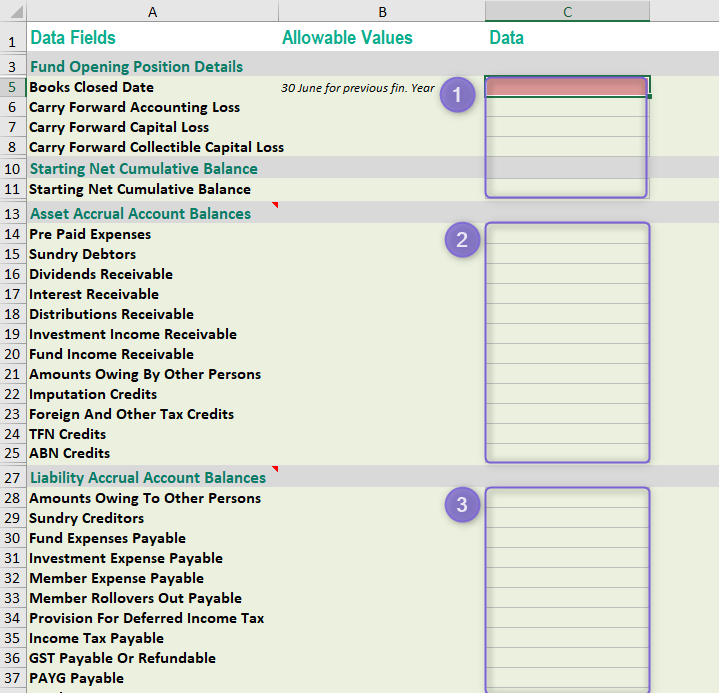
Task: Select column B header
Action: pyautogui.click(x=382, y=11)
